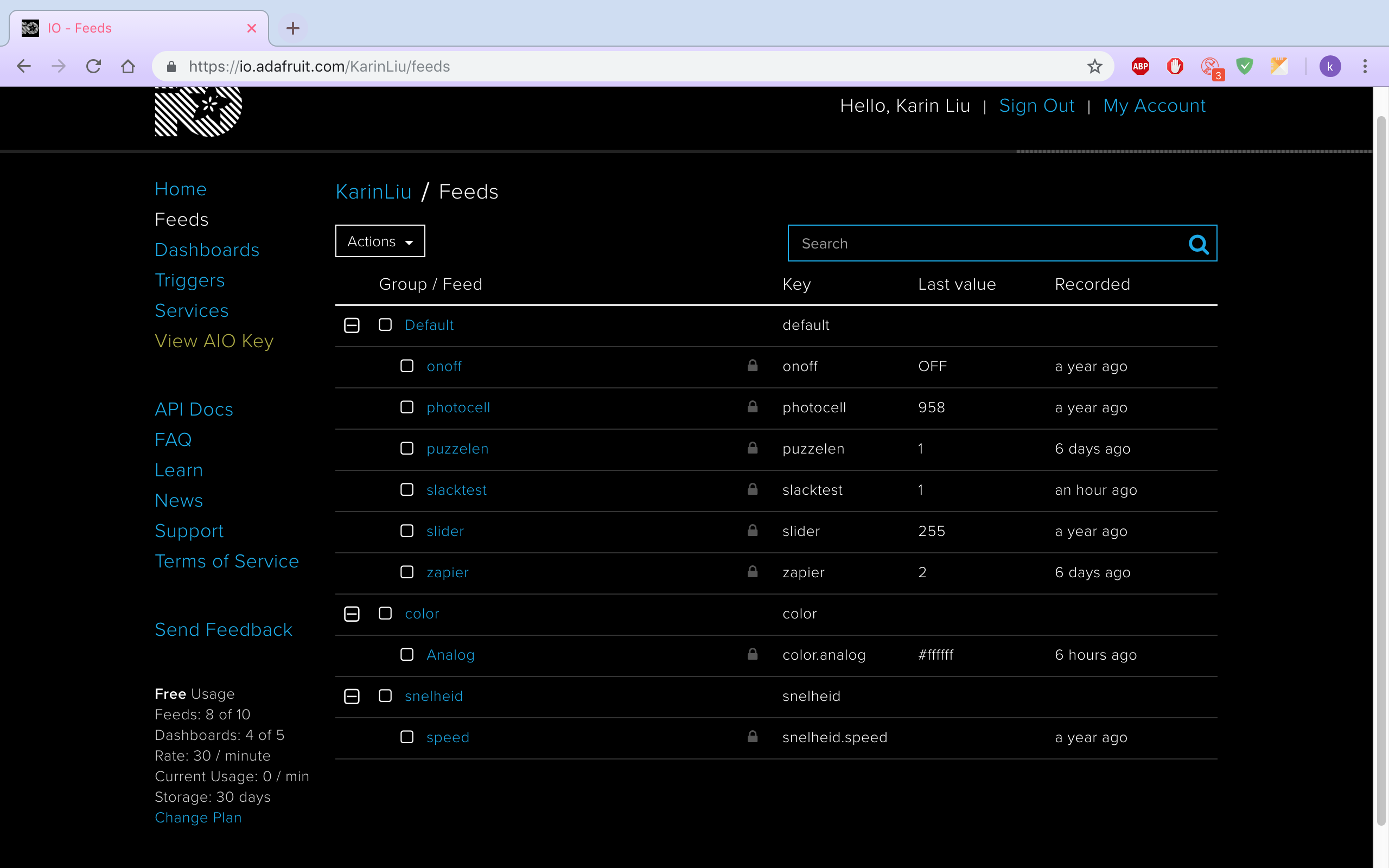Click the lock icon on Analog feed row
This screenshot has height=868, width=1389.
753,654
